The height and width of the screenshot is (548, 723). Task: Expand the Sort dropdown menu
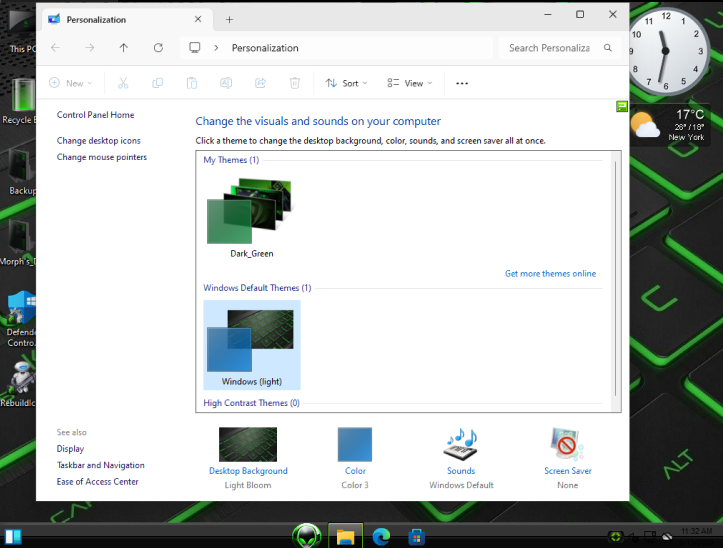(347, 83)
